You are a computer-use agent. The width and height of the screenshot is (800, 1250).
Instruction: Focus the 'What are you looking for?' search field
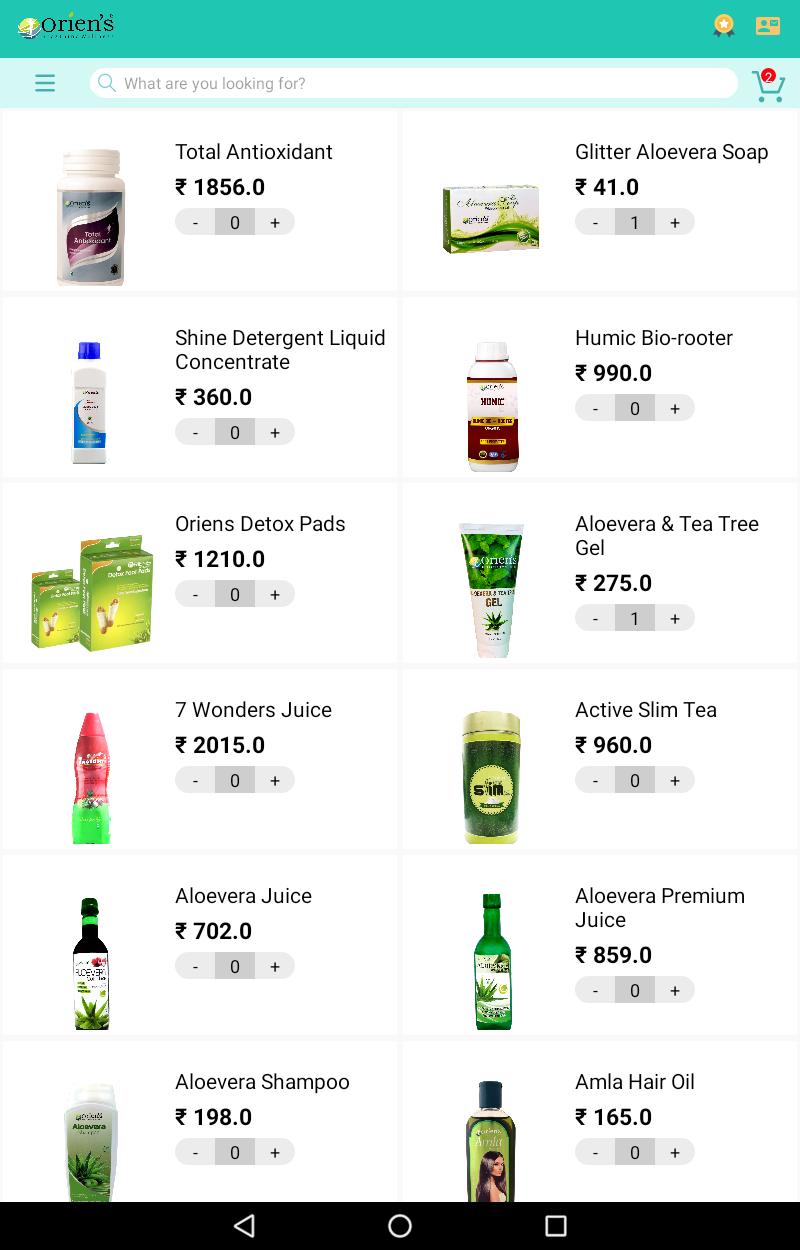(414, 83)
